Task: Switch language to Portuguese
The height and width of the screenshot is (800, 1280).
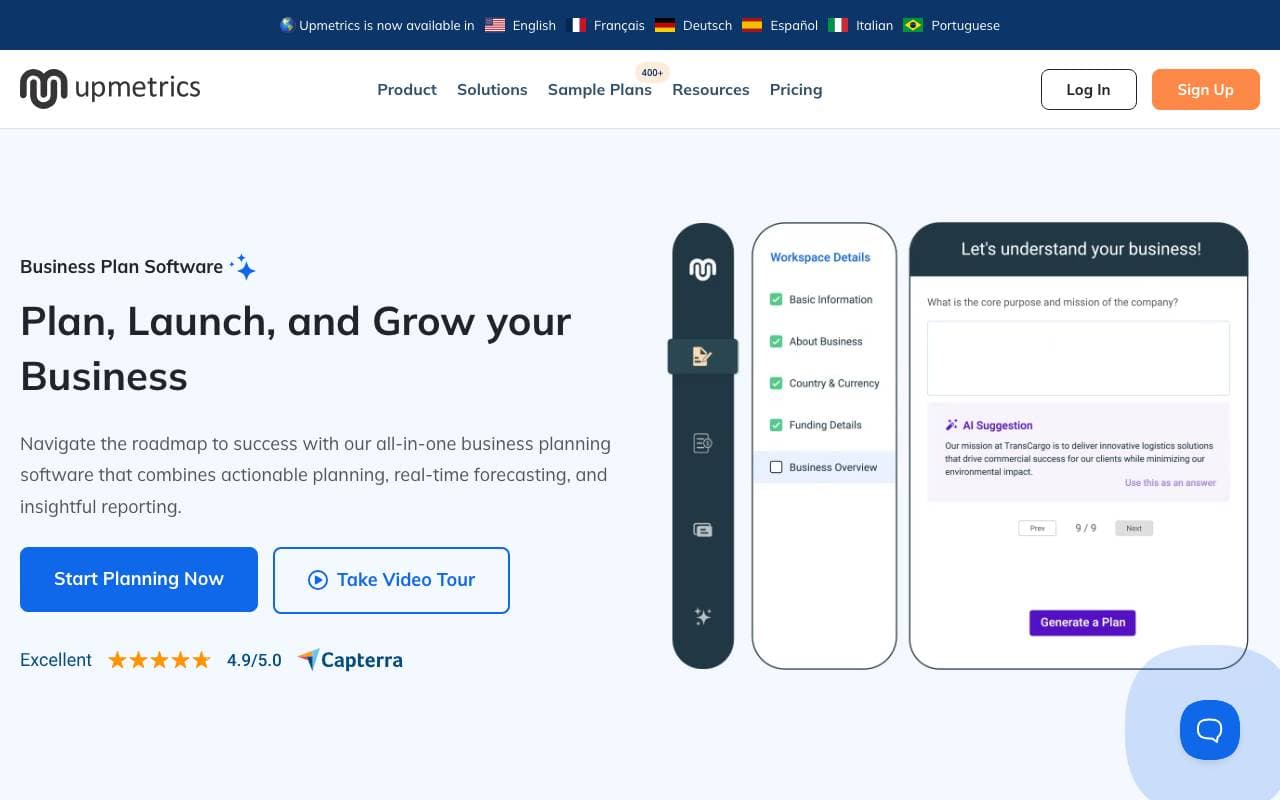Action: (965, 25)
